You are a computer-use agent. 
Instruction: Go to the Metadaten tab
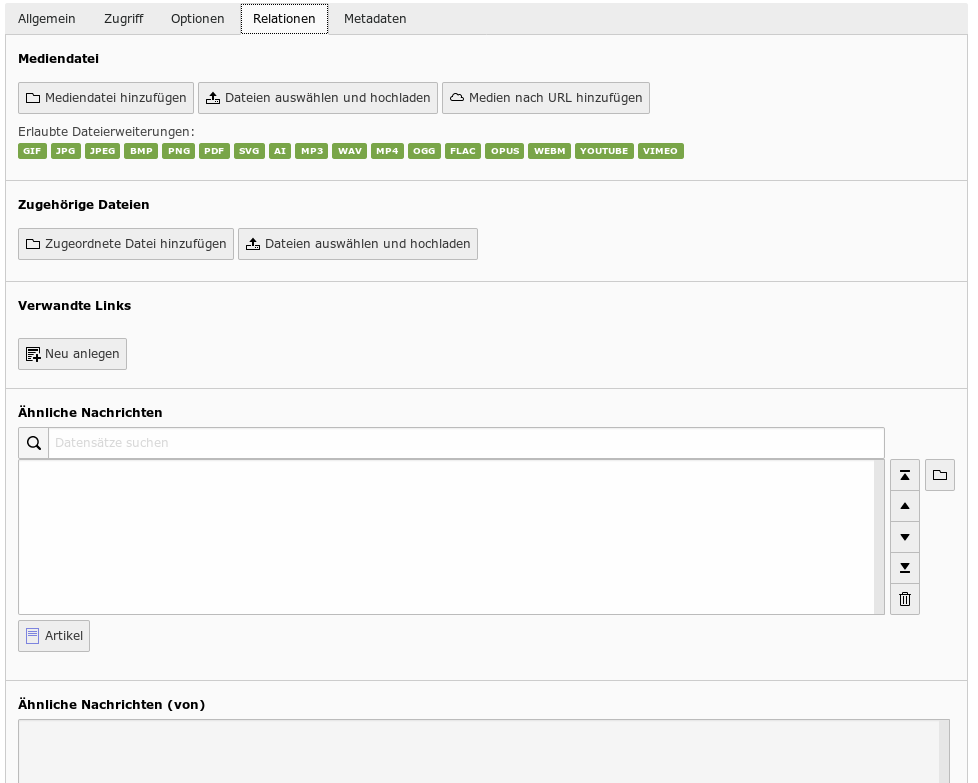(x=375, y=19)
